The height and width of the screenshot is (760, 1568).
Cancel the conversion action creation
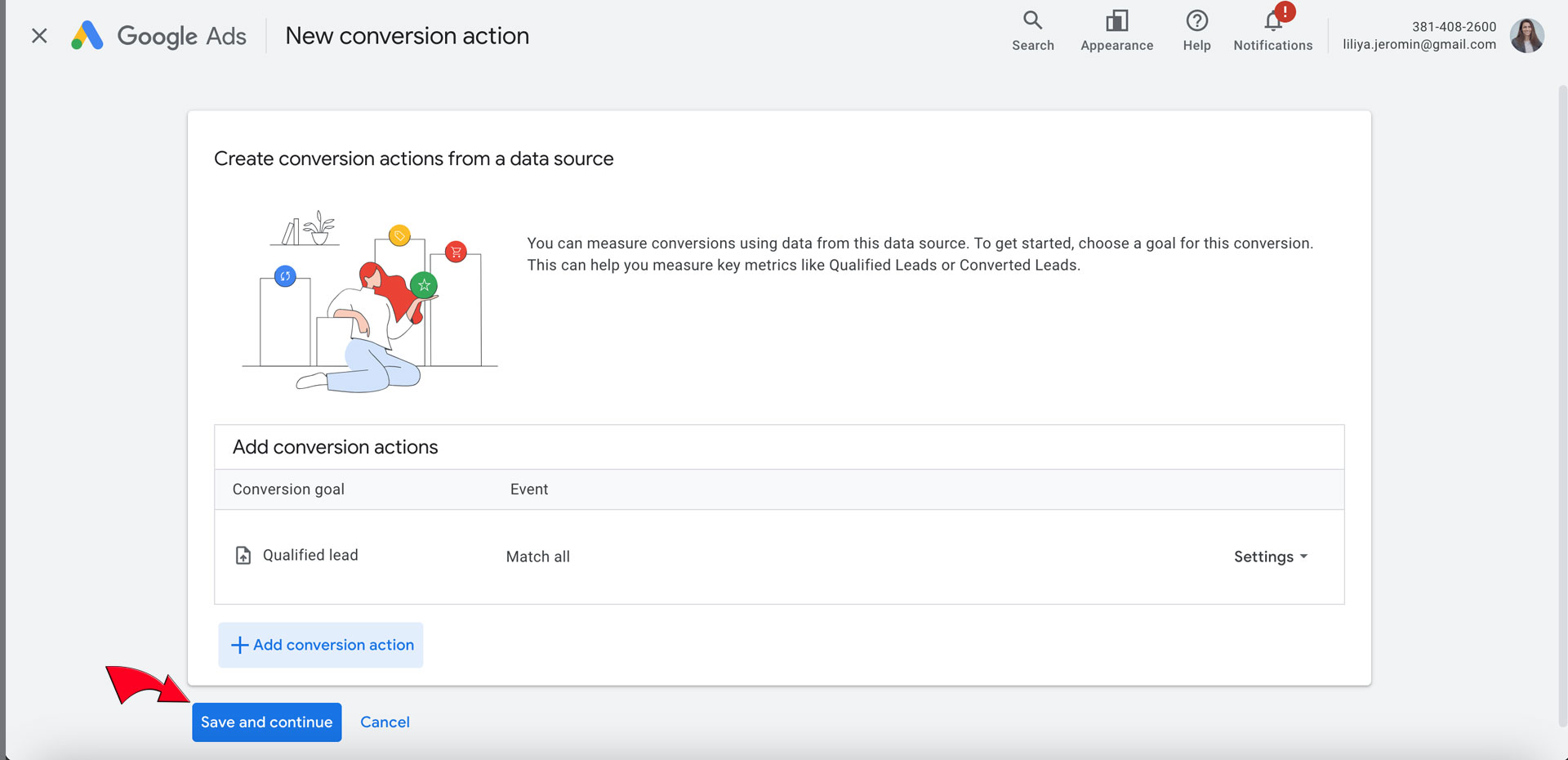385,722
